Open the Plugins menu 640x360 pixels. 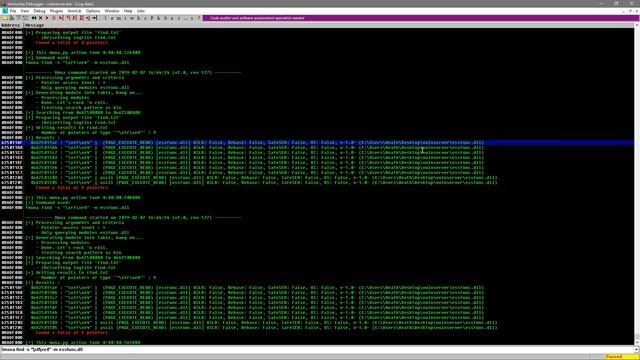click(x=56, y=11)
